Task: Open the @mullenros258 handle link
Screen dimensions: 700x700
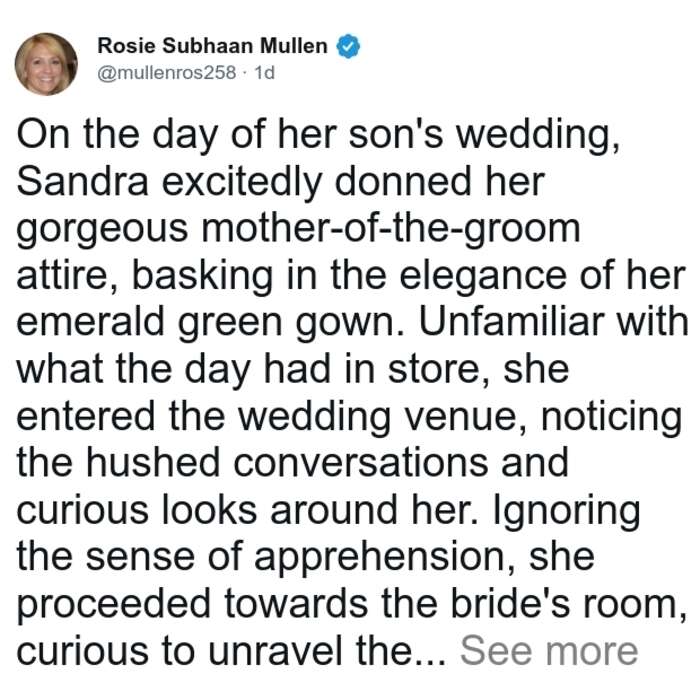Action: point(167,72)
